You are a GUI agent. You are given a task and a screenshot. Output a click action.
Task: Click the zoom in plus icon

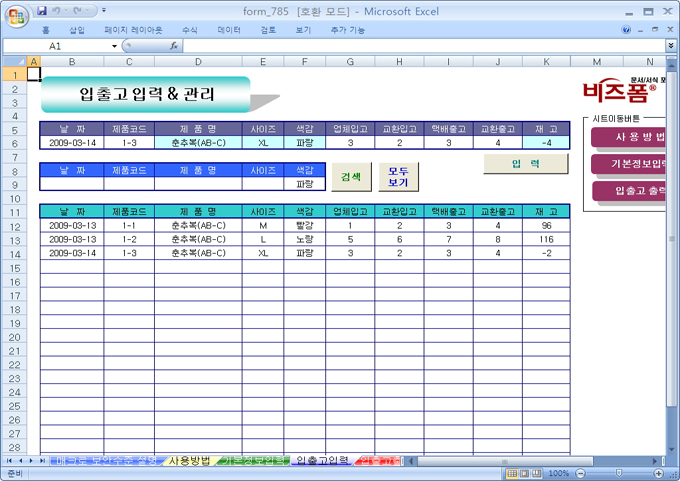(657, 473)
